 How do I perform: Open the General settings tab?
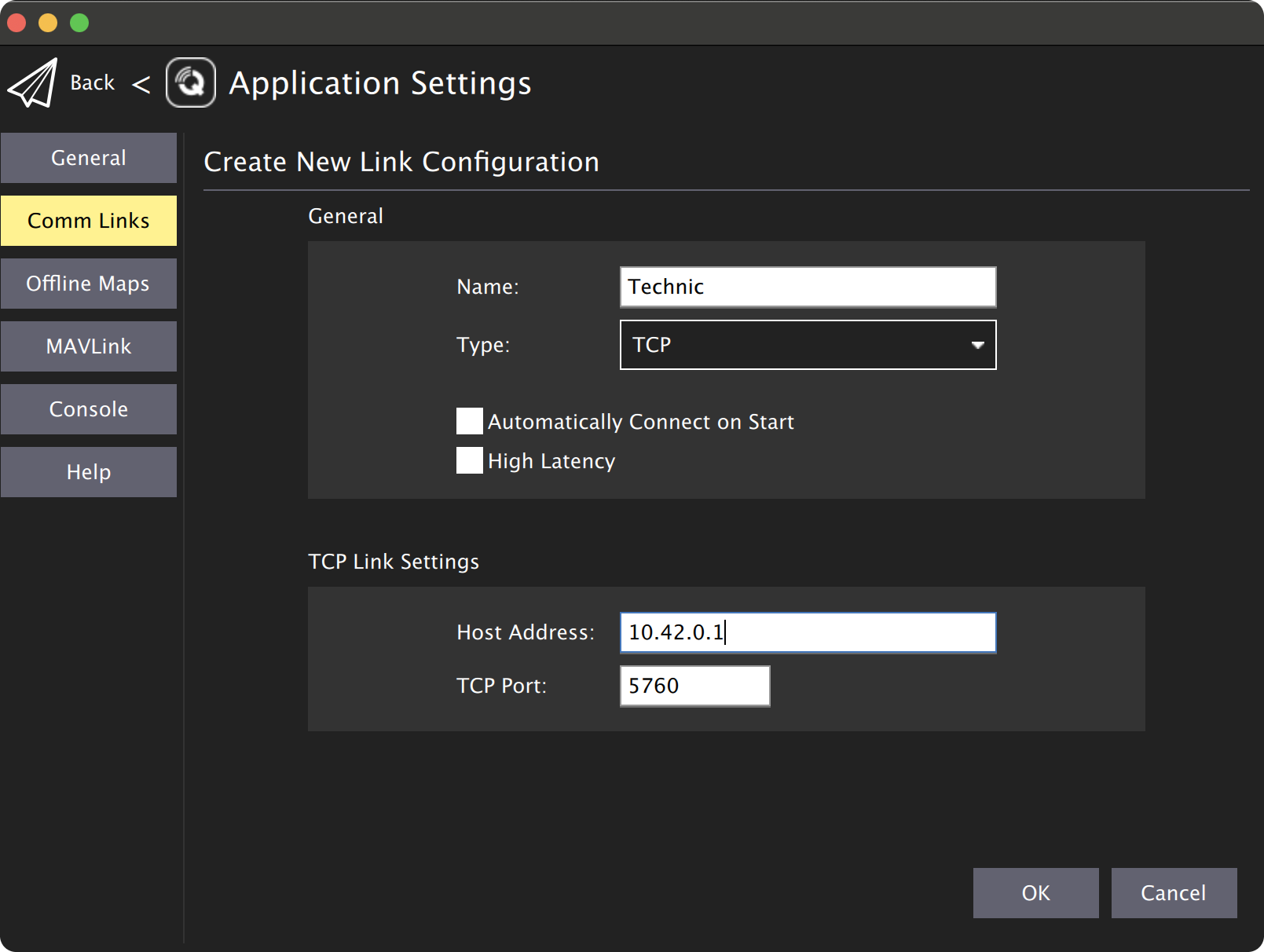click(89, 158)
